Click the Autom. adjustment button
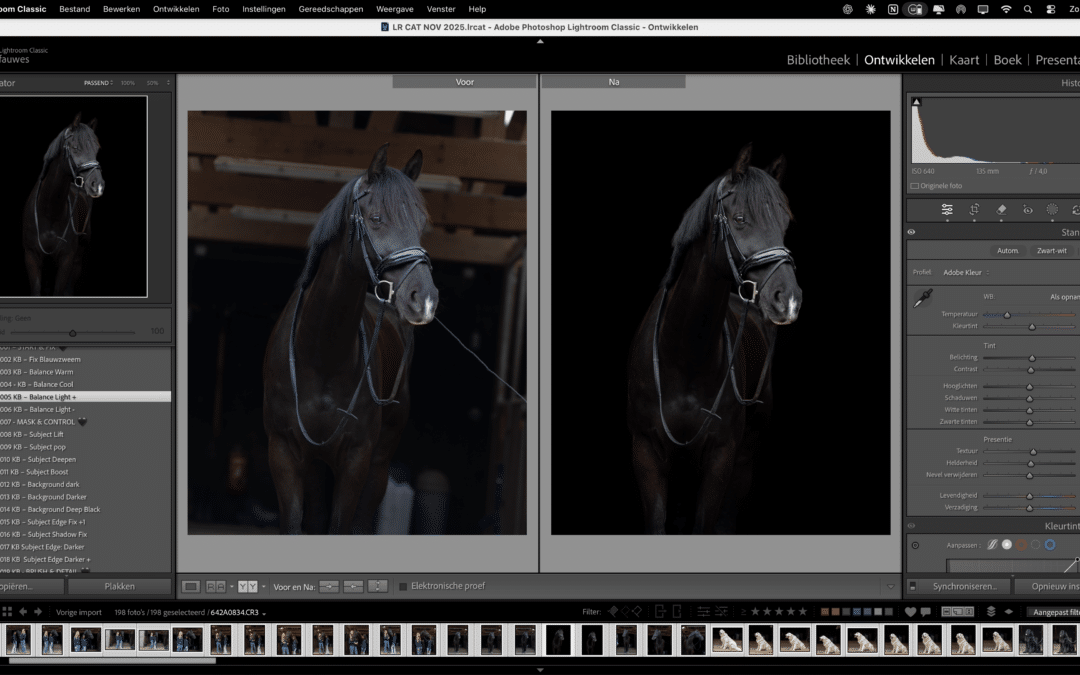 tap(1007, 251)
